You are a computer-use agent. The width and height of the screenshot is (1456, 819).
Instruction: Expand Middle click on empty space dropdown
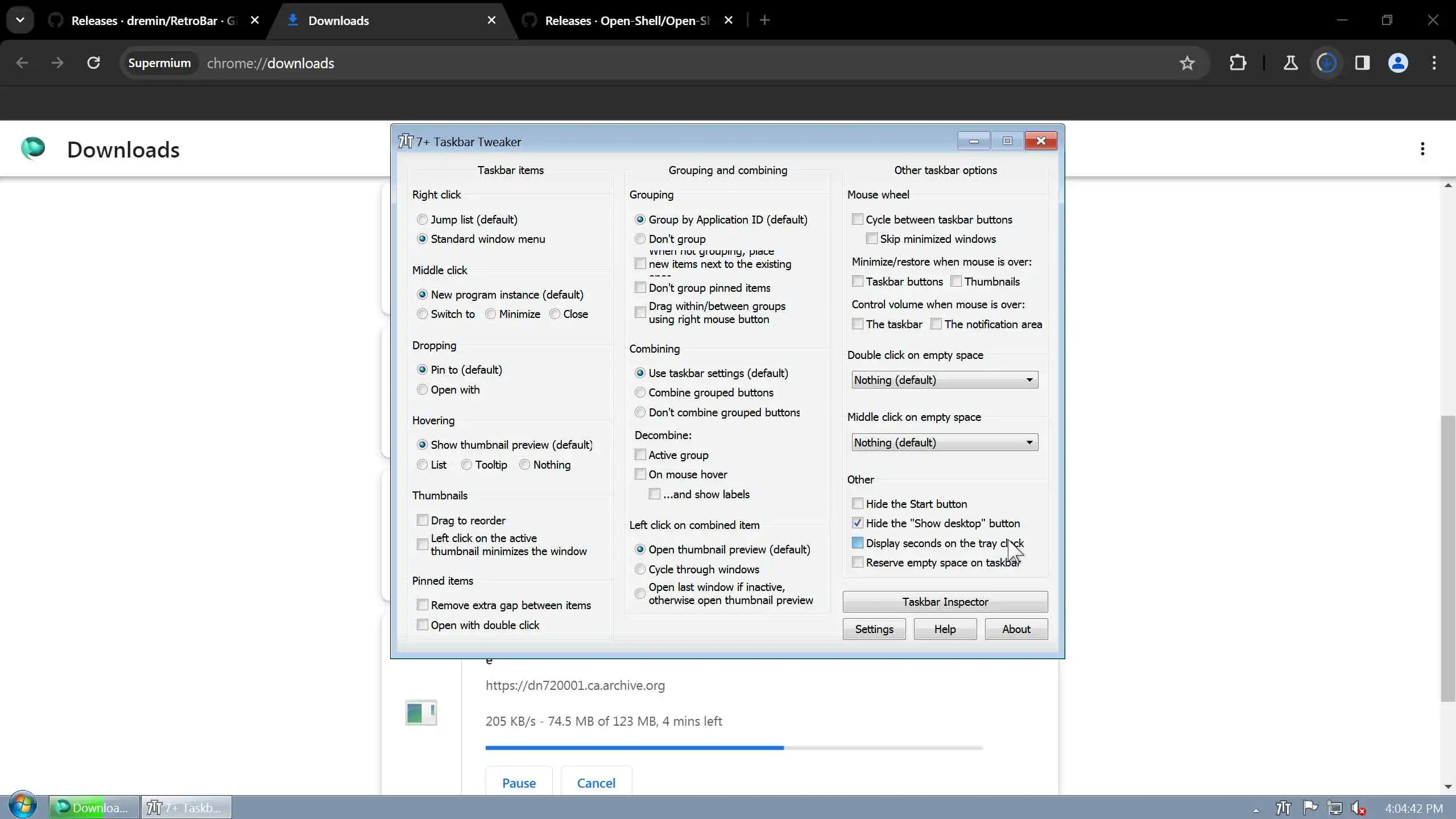tap(944, 442)
